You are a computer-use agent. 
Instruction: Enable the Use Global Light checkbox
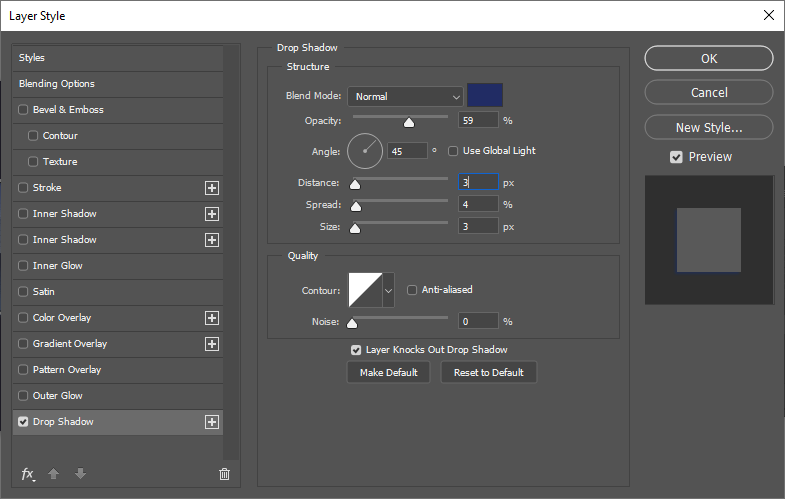452,151
